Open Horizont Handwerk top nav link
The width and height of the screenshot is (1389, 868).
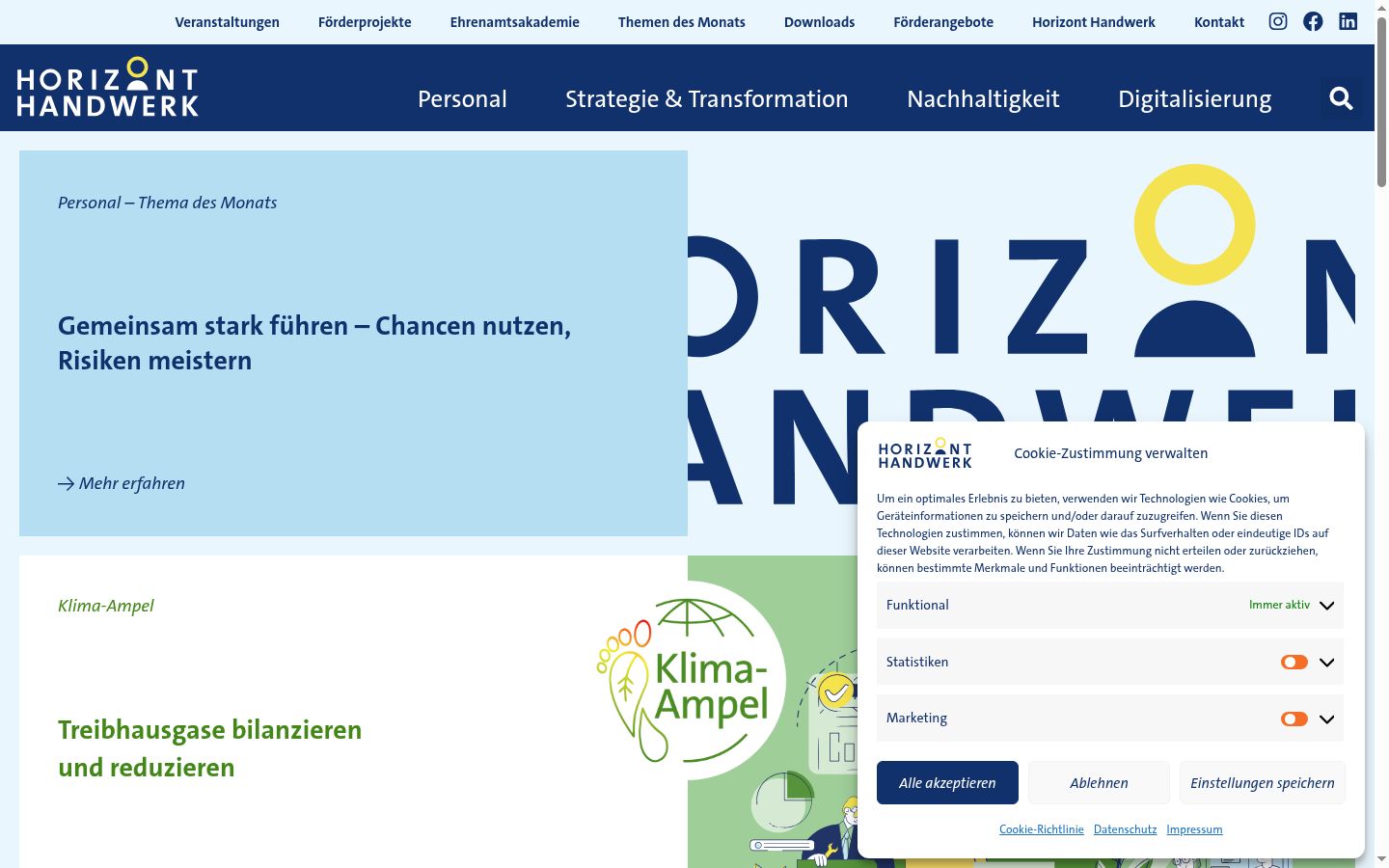1094,22
